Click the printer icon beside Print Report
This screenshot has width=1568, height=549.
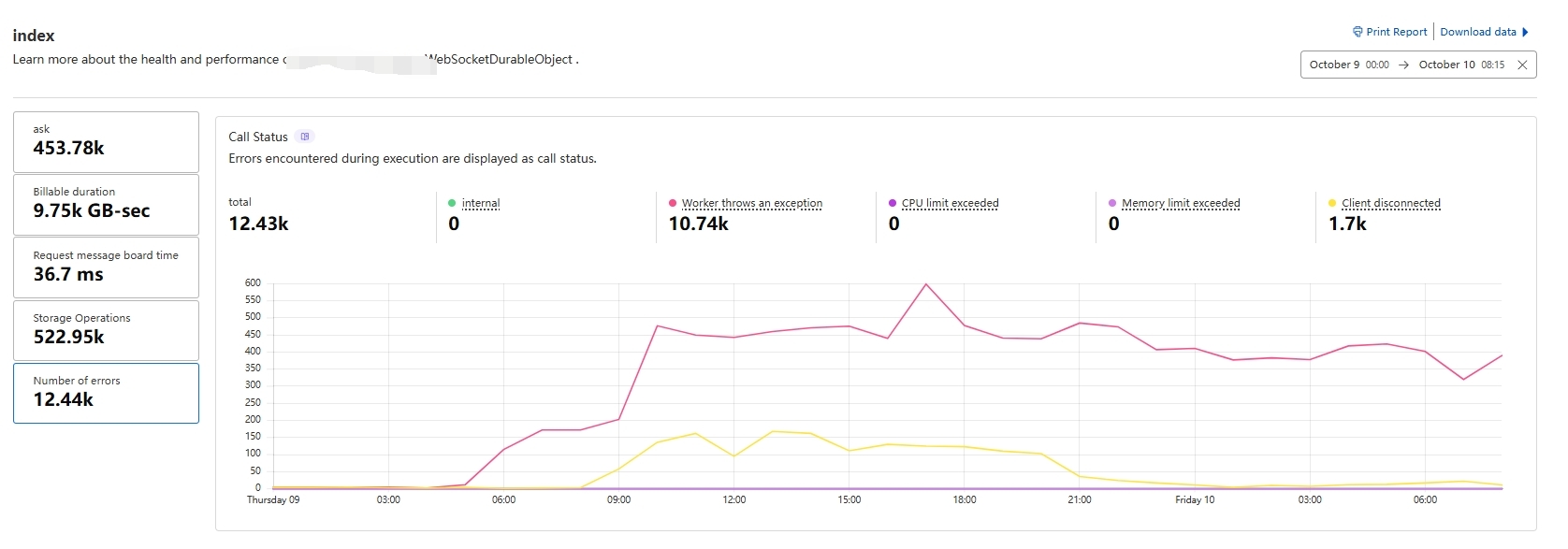(x=1357, y=32)
